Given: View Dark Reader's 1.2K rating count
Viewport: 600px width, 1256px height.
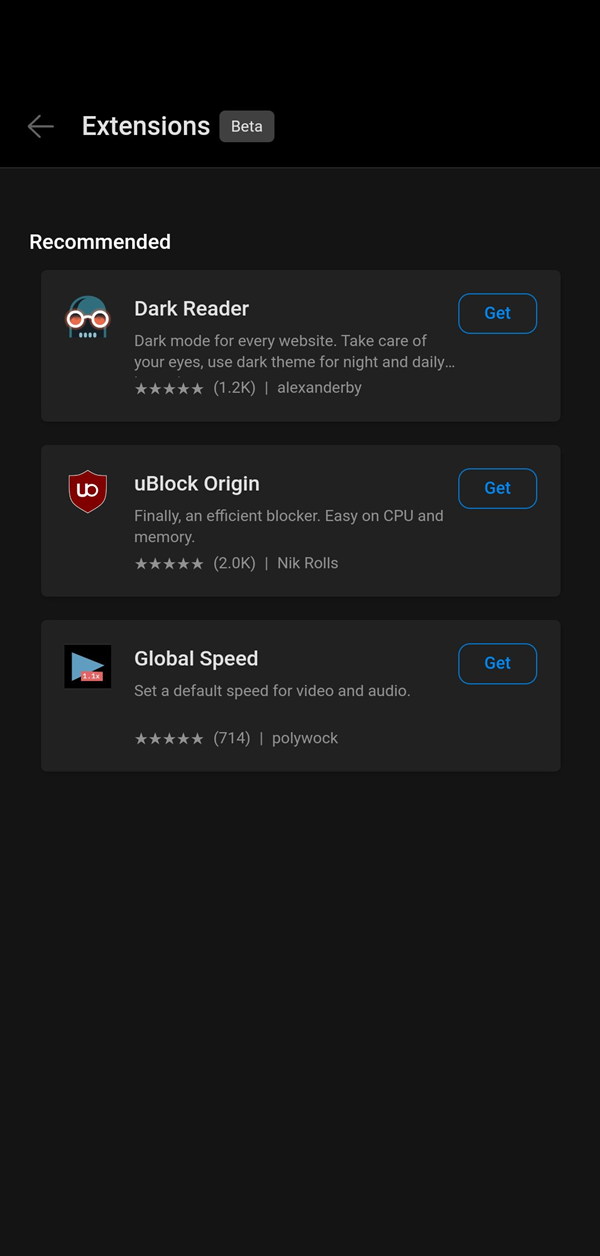Looking at the screenshot, I should 234,387.
